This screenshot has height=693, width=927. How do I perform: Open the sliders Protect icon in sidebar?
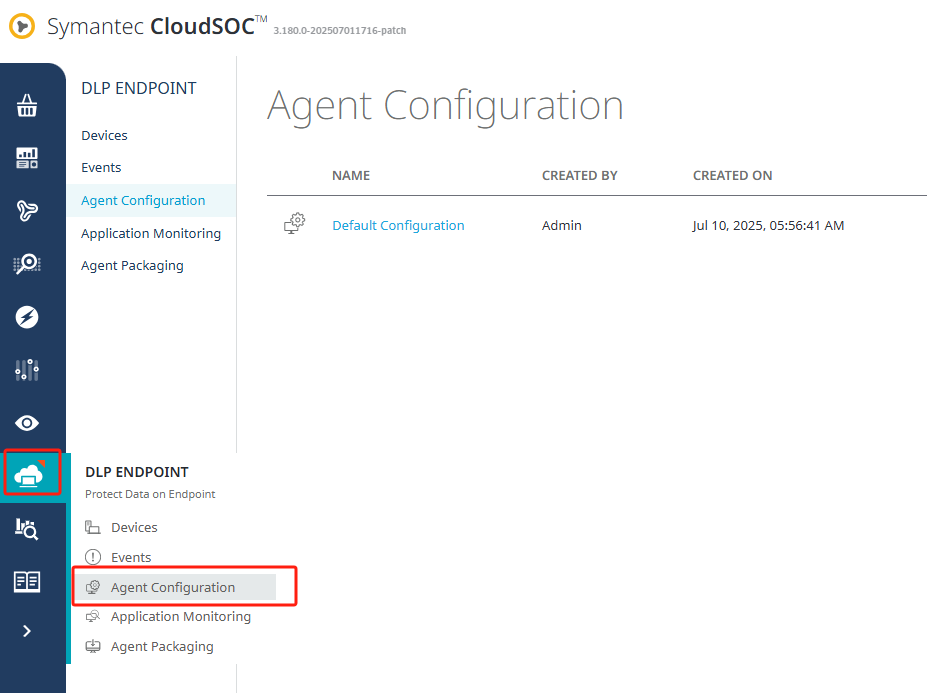(x=27, y=370)
